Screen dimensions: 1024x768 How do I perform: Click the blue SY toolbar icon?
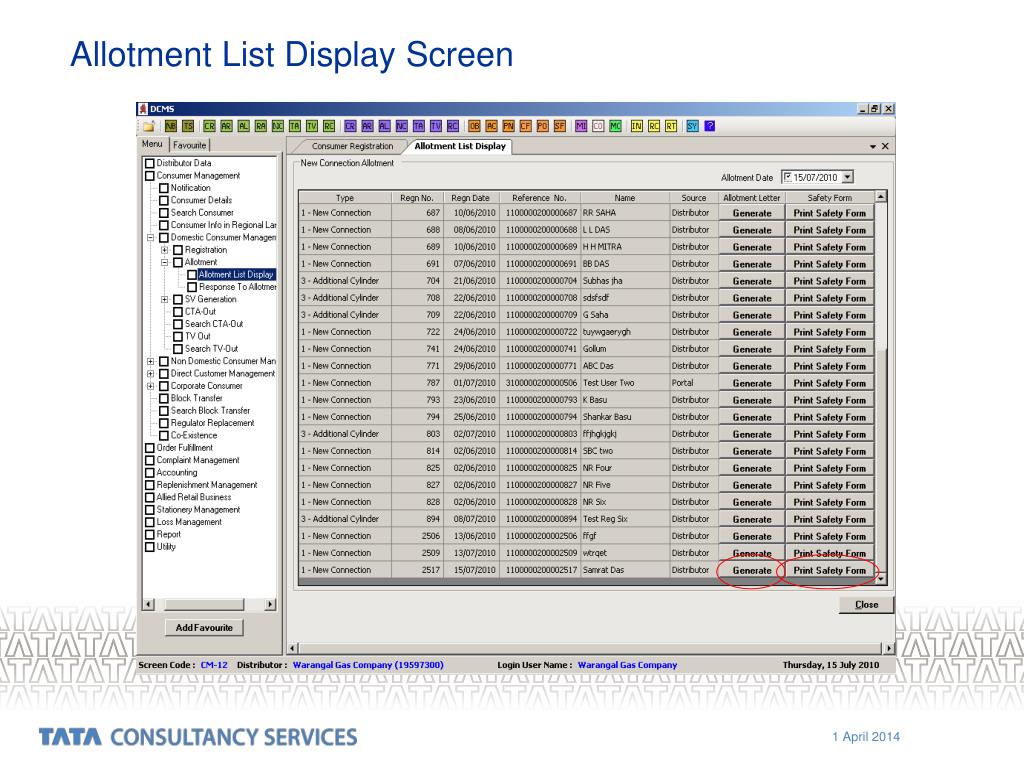692,126
